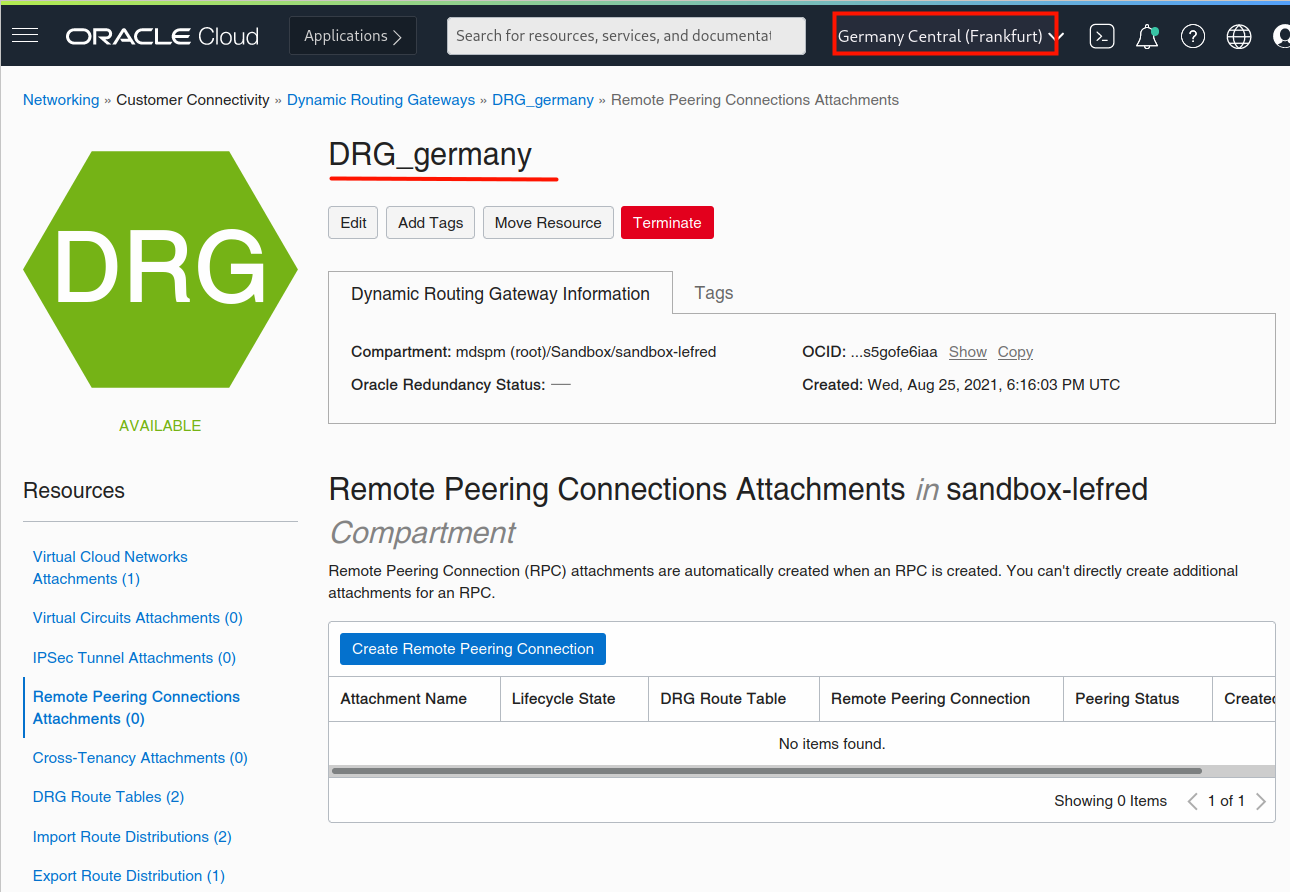
Task: Select the Dynamic Routing Gateway Information tab
Action: 500,294
